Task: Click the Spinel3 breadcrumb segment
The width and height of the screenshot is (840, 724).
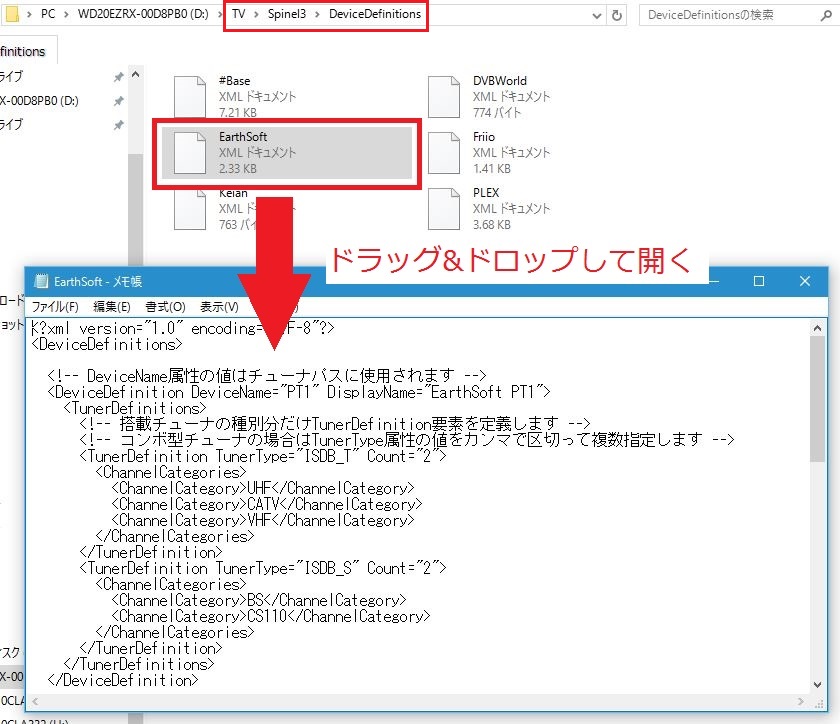Action: pyautogui.click(x=287, y=14)
